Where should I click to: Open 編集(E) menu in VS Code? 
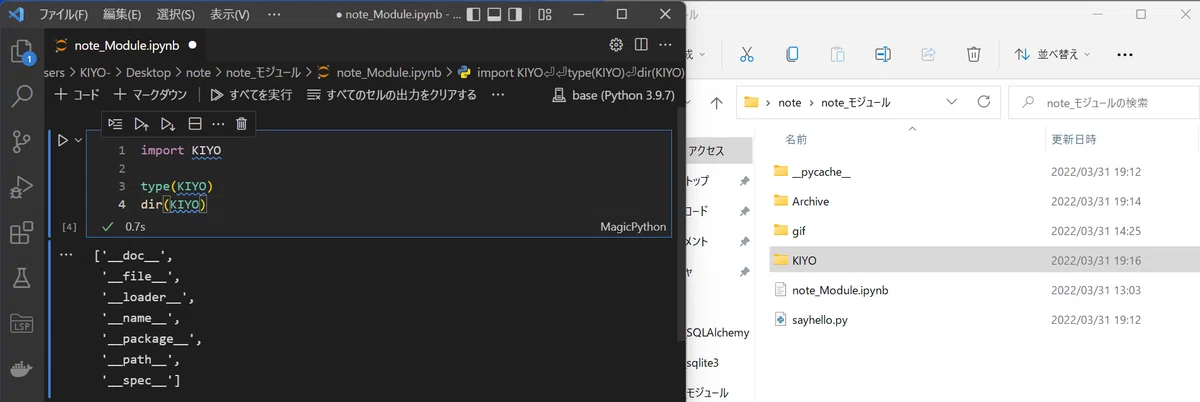coord(122,15)
